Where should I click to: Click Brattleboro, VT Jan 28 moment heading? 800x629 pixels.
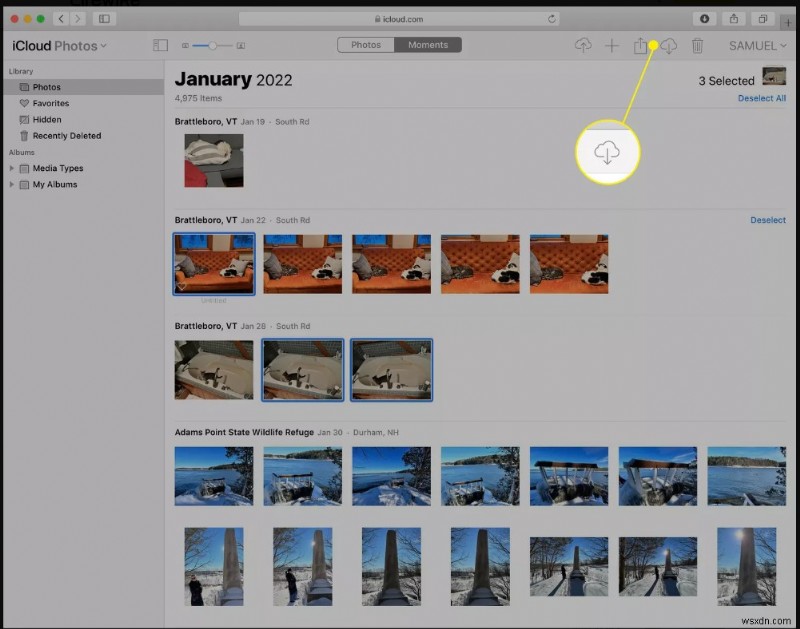(x=242, y=326)
